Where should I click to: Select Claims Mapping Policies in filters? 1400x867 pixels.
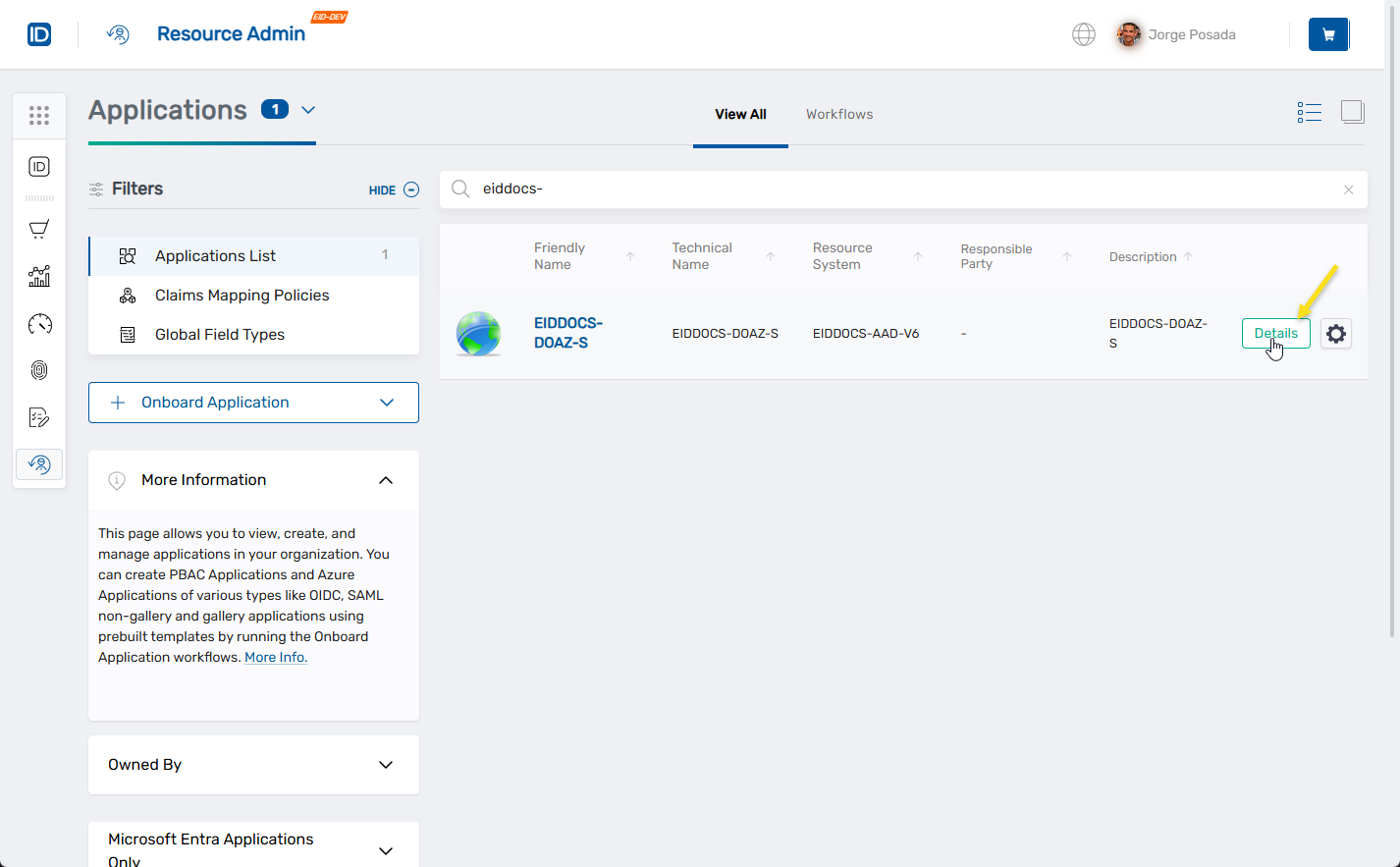tap(242, 296)
